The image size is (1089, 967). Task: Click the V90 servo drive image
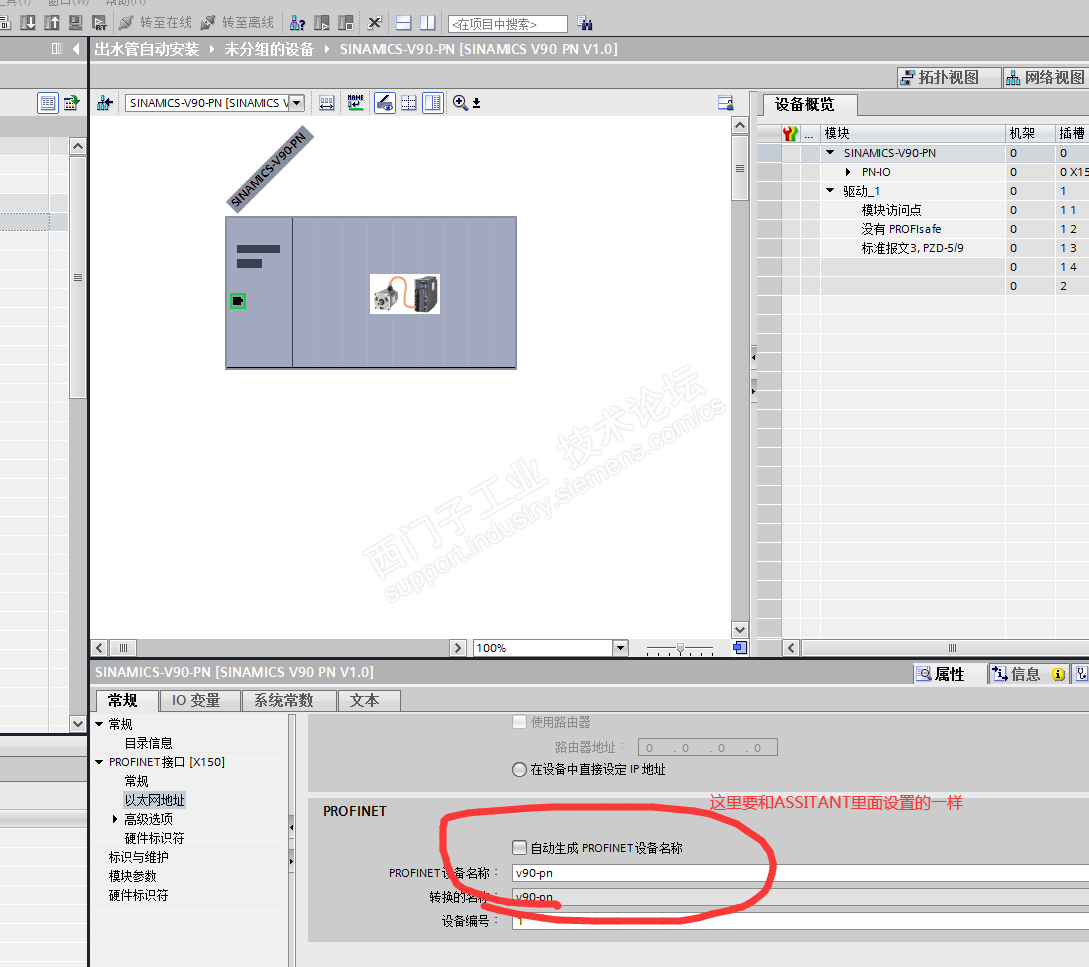click(x=405, y=294)
